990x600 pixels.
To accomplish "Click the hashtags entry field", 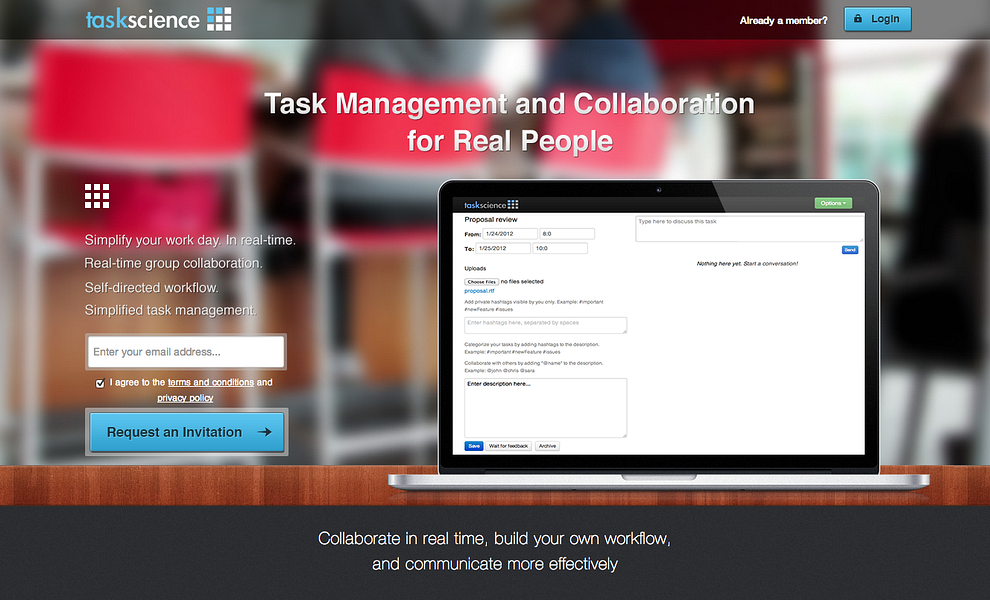I will pyautogui.click(x=544, y=324).
